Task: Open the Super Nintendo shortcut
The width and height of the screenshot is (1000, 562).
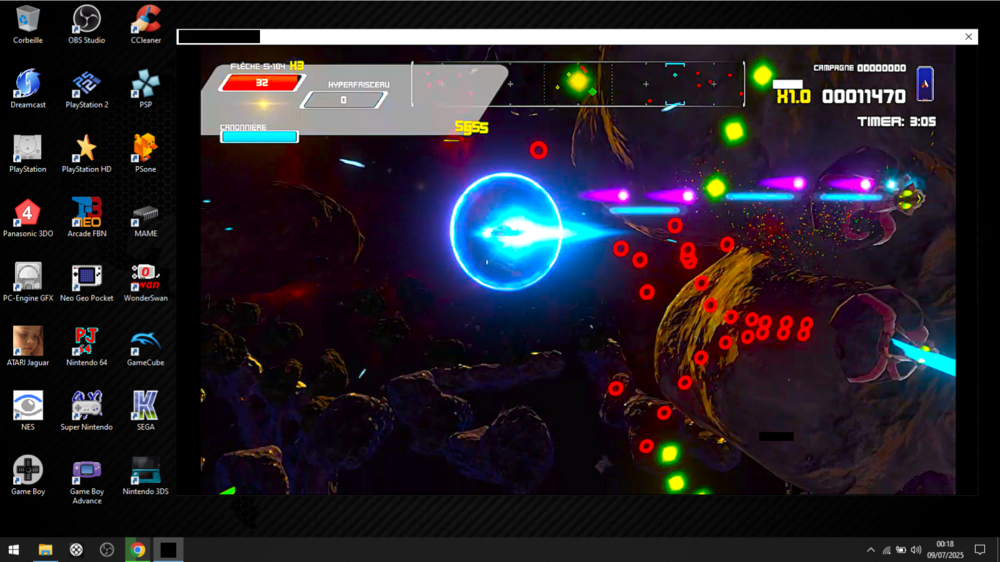Action: (x=87, y=406)
